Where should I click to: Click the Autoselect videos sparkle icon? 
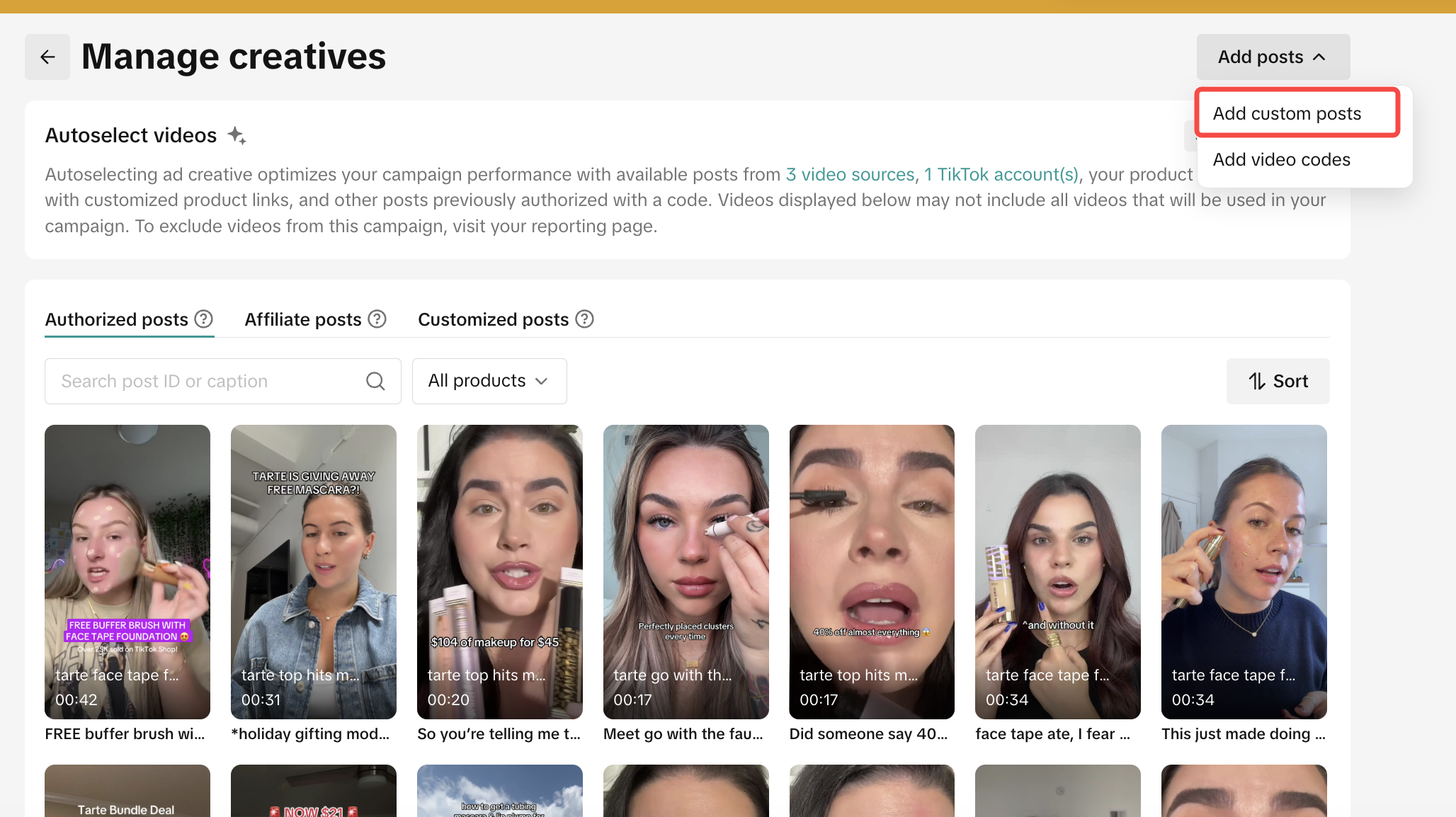pos(237,135)
